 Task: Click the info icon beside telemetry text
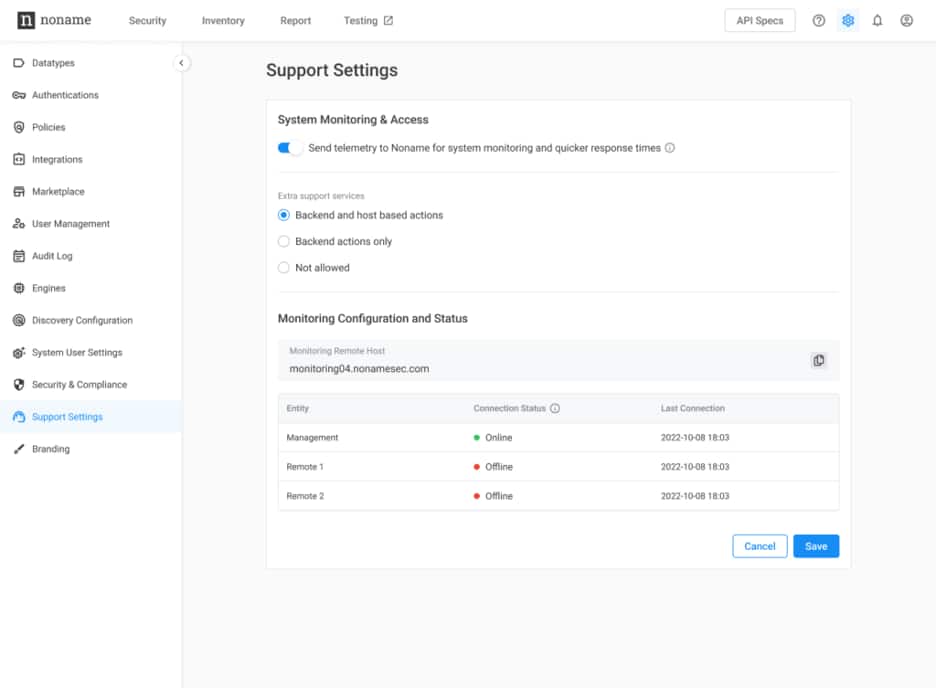click(x=670, y=148)
